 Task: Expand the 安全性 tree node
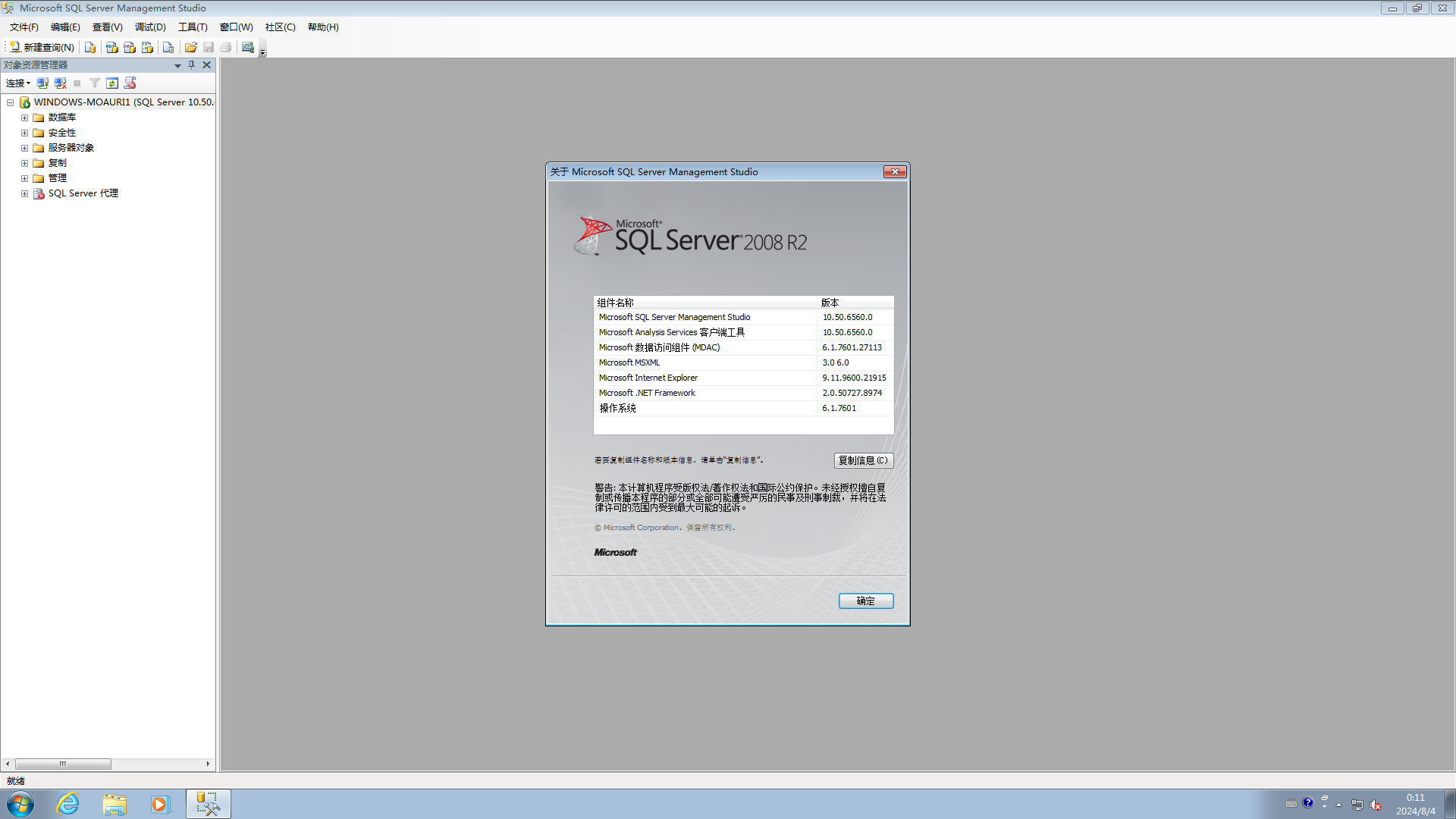24,132
